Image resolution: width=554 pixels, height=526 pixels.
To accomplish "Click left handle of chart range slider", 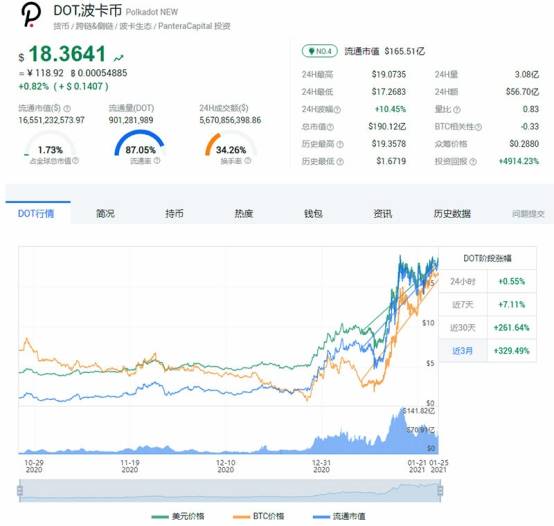I will click(20, 490).
